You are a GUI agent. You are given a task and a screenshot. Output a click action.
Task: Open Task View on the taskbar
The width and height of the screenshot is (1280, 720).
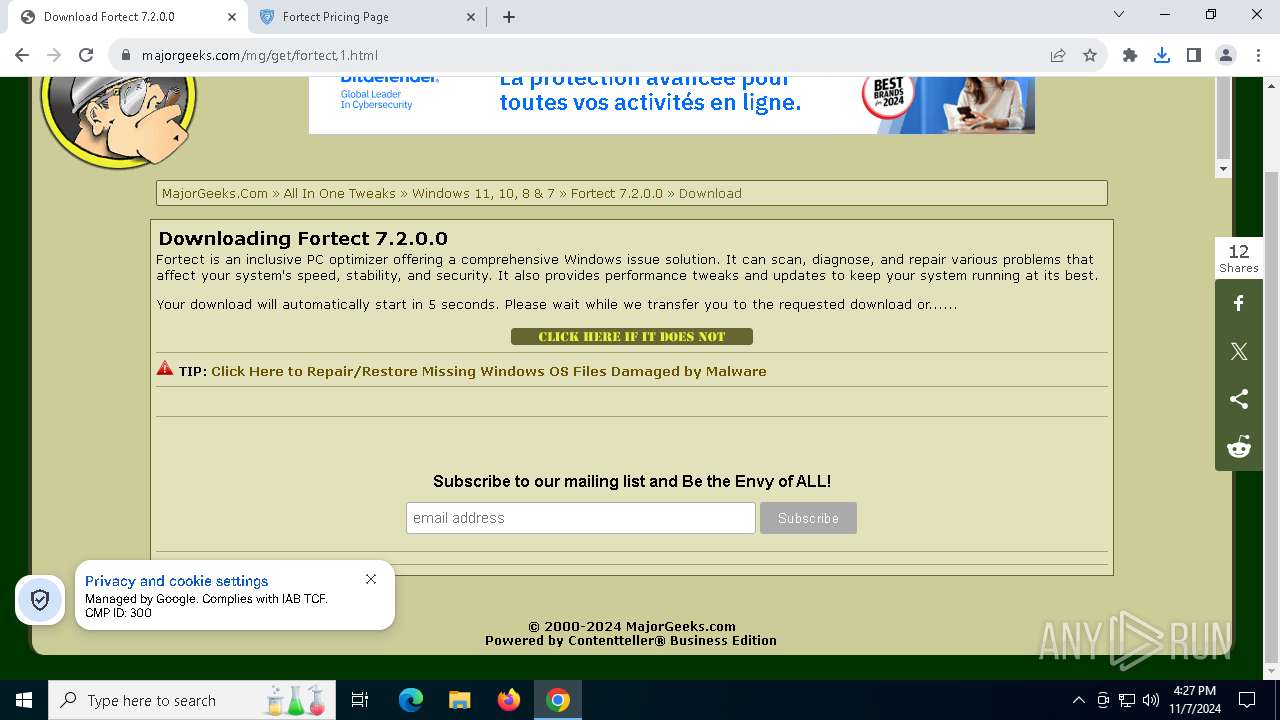pos(360,700)
